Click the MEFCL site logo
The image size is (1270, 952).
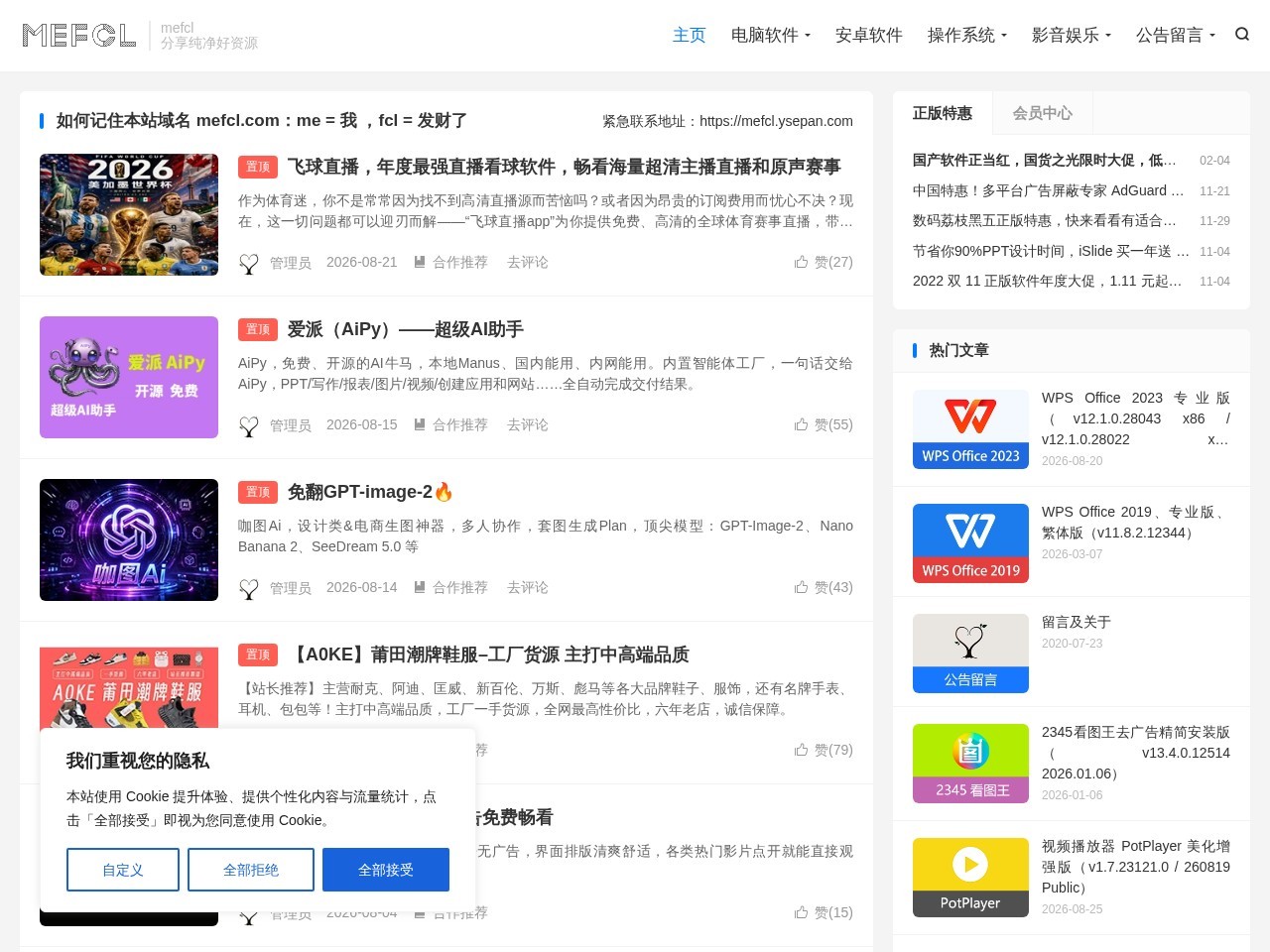(79, 36)
